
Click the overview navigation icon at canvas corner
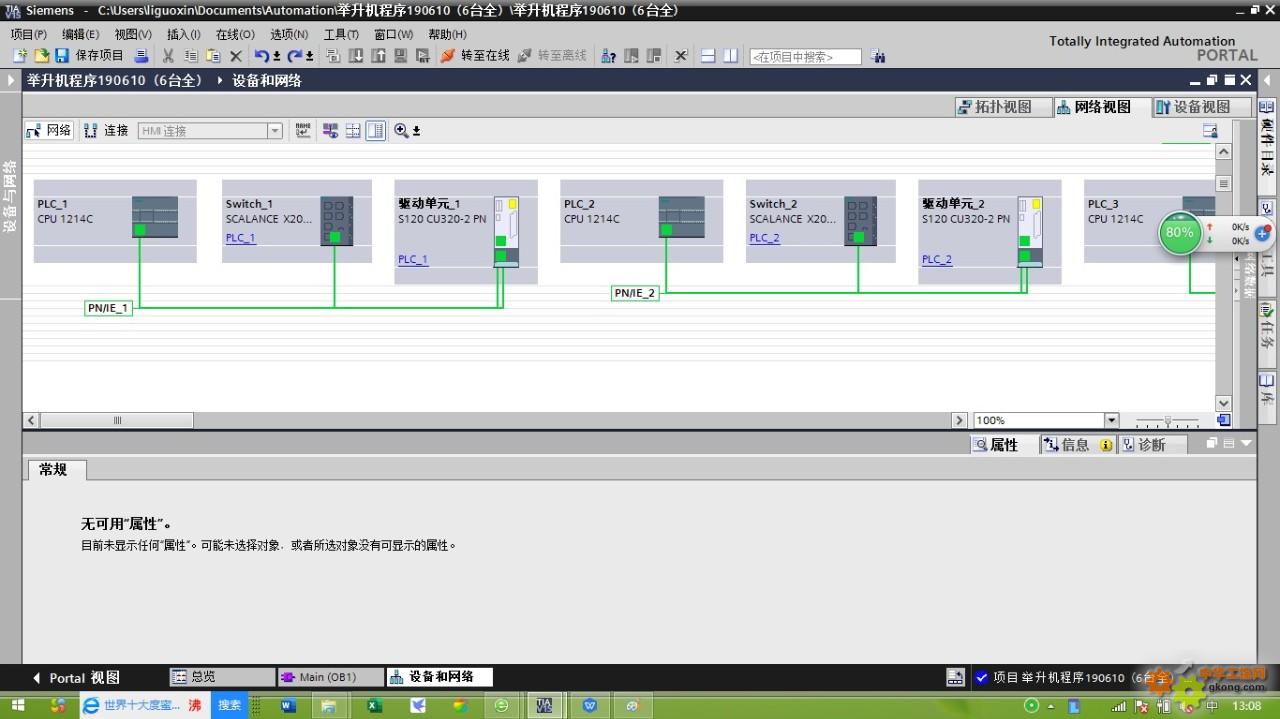1223,420
